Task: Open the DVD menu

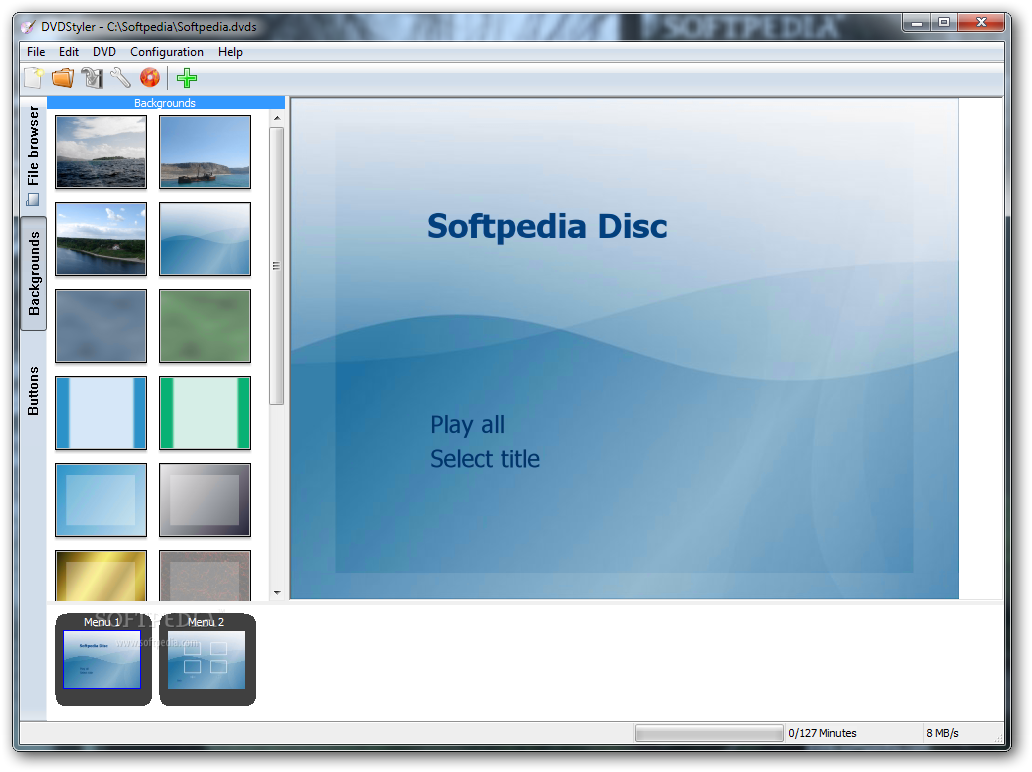Action: point(104,52)
